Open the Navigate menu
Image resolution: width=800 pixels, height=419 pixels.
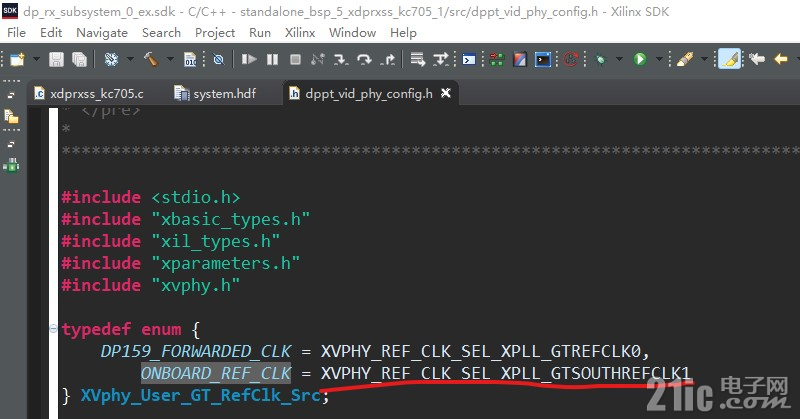tap(102, 33)
